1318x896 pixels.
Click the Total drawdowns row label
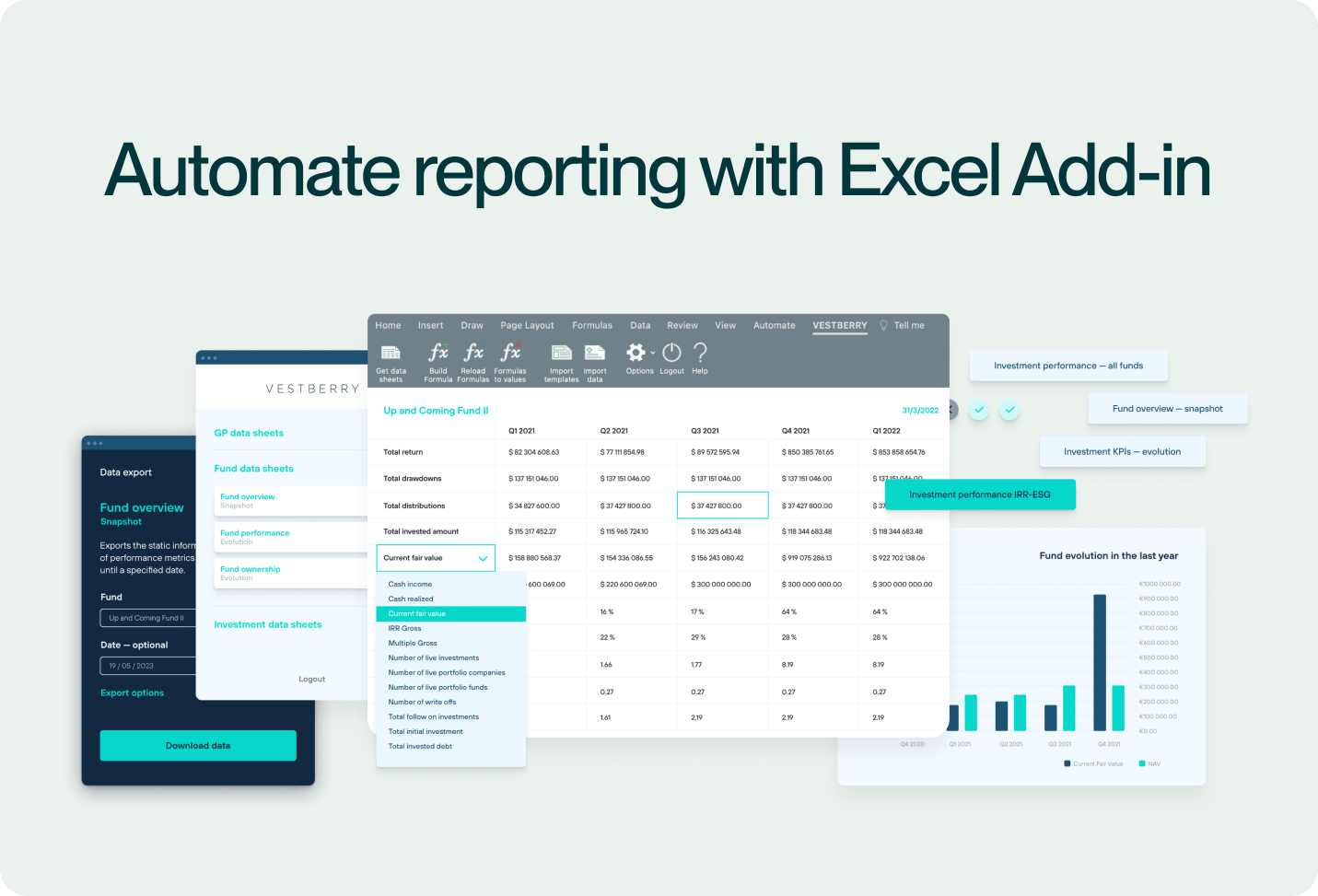412,479
